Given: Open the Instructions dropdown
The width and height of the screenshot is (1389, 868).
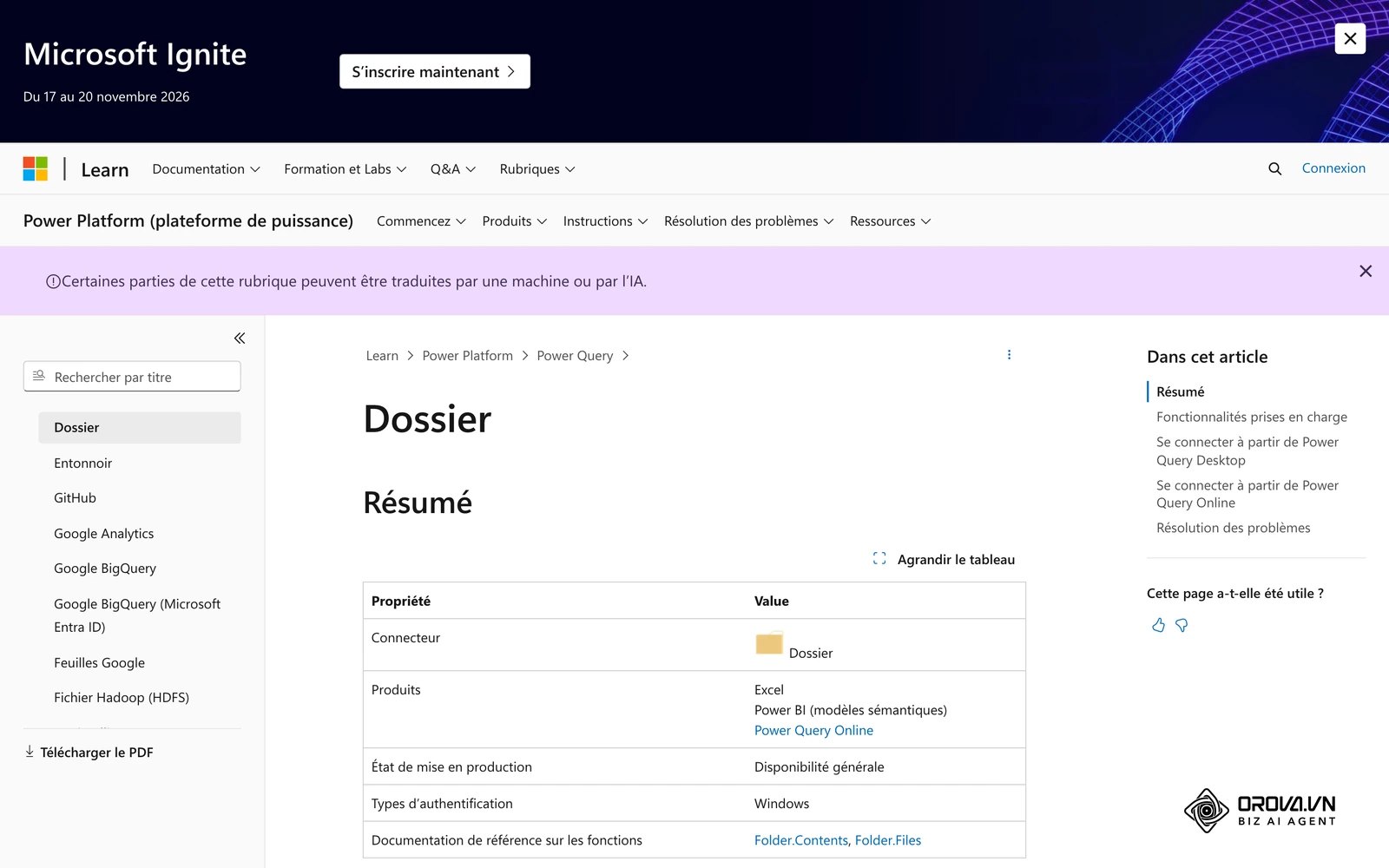Looking at the screenshot, I should [x=605, y=221].
